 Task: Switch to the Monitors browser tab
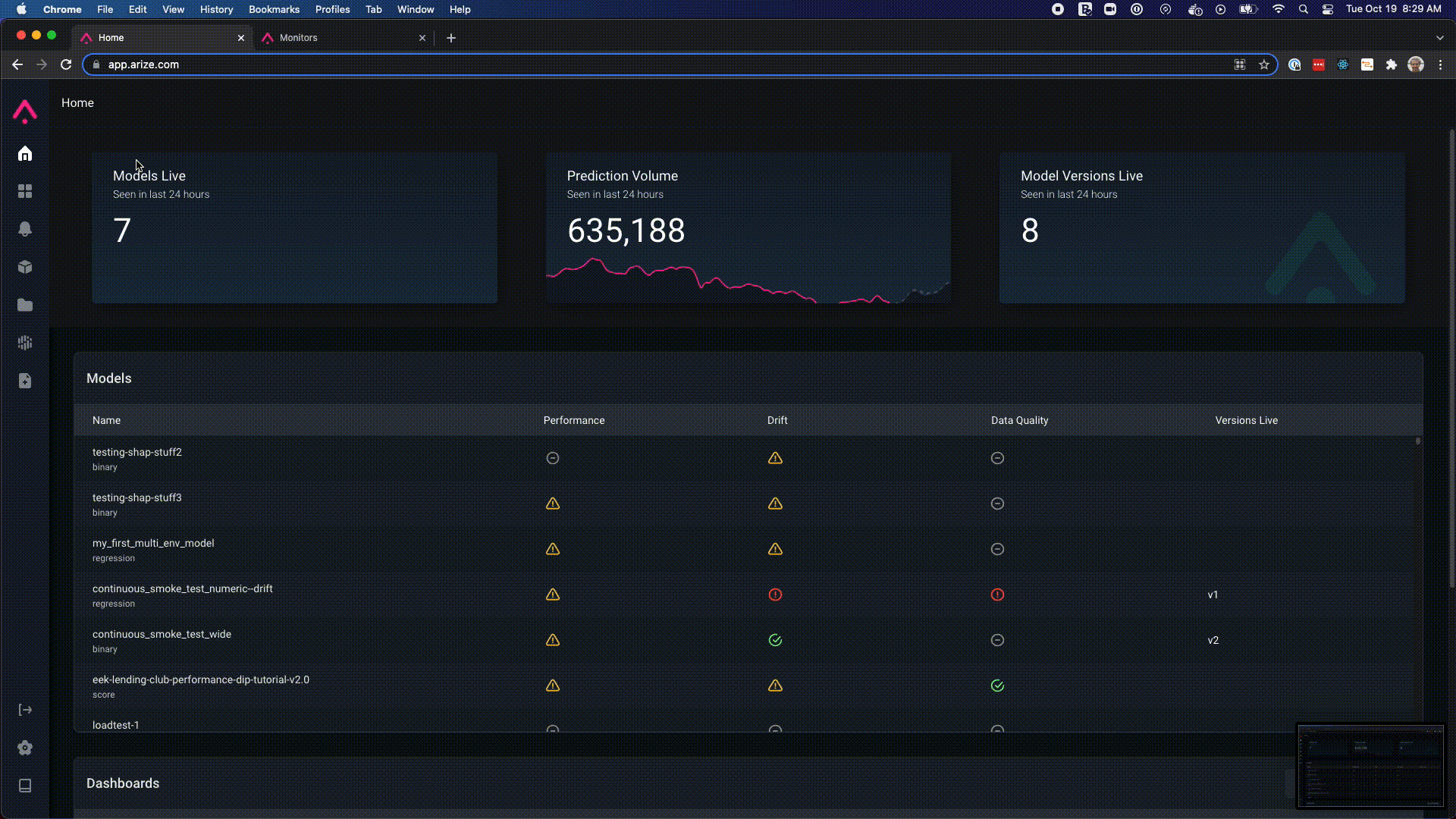[x=299, y=38]
